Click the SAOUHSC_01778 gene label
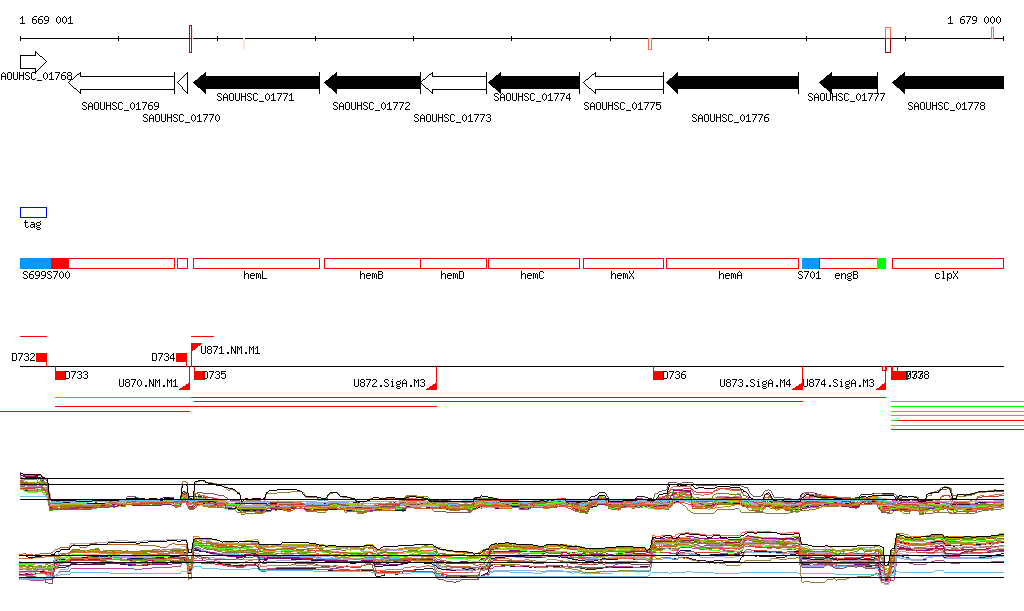 (x=946, y=106)
